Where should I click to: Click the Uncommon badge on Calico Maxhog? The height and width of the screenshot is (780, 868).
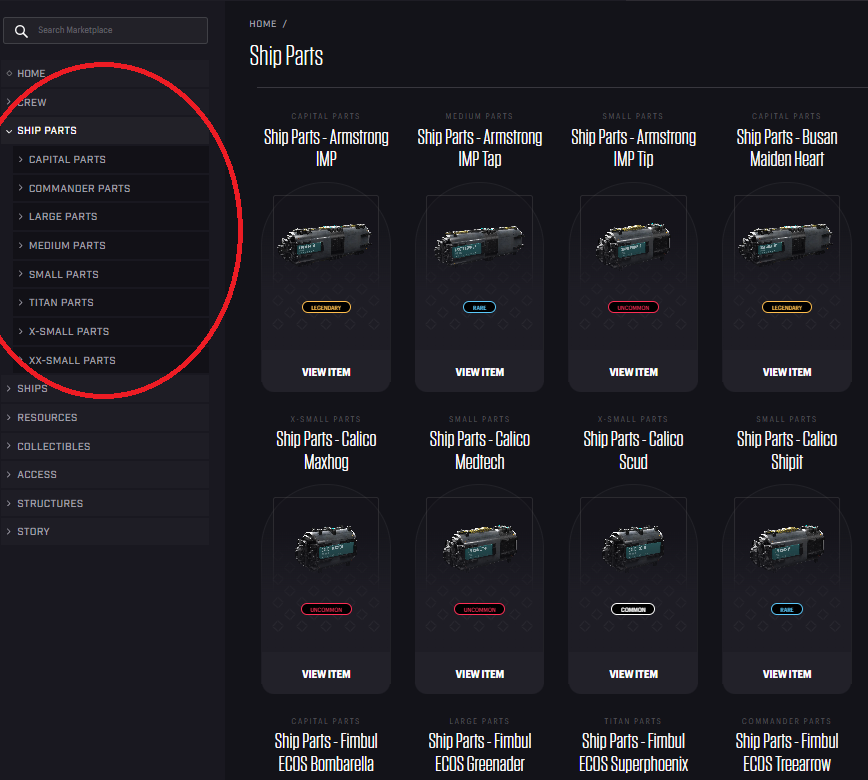point(326,609)
